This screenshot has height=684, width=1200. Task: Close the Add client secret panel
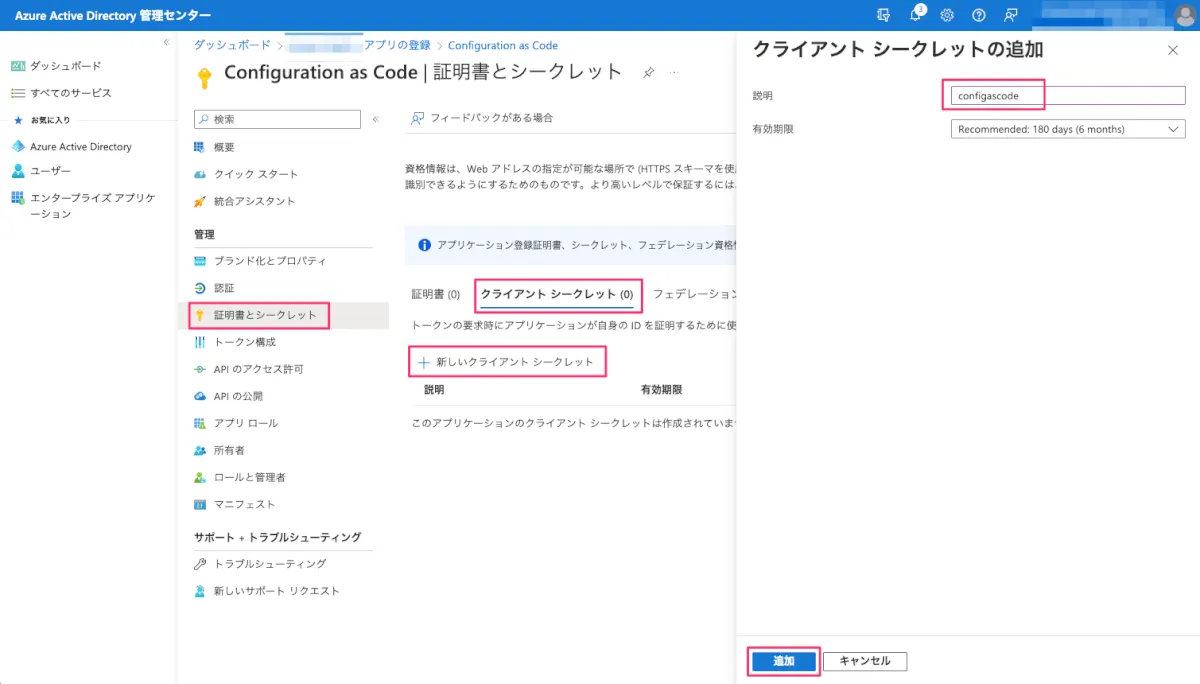tap(1173, 50)
